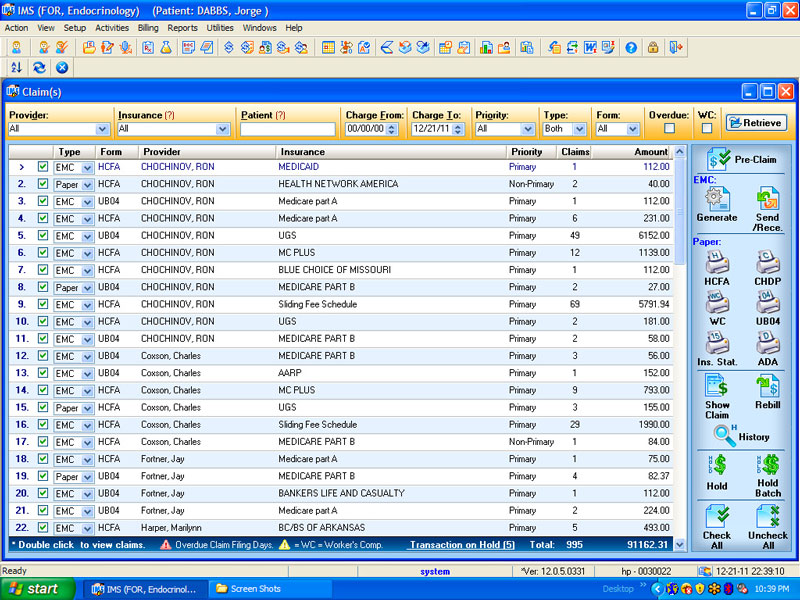The width and height of the screenshot is (800, 600).
Task: Click the Patient filter input field
Action: click(x=287, y=129)
